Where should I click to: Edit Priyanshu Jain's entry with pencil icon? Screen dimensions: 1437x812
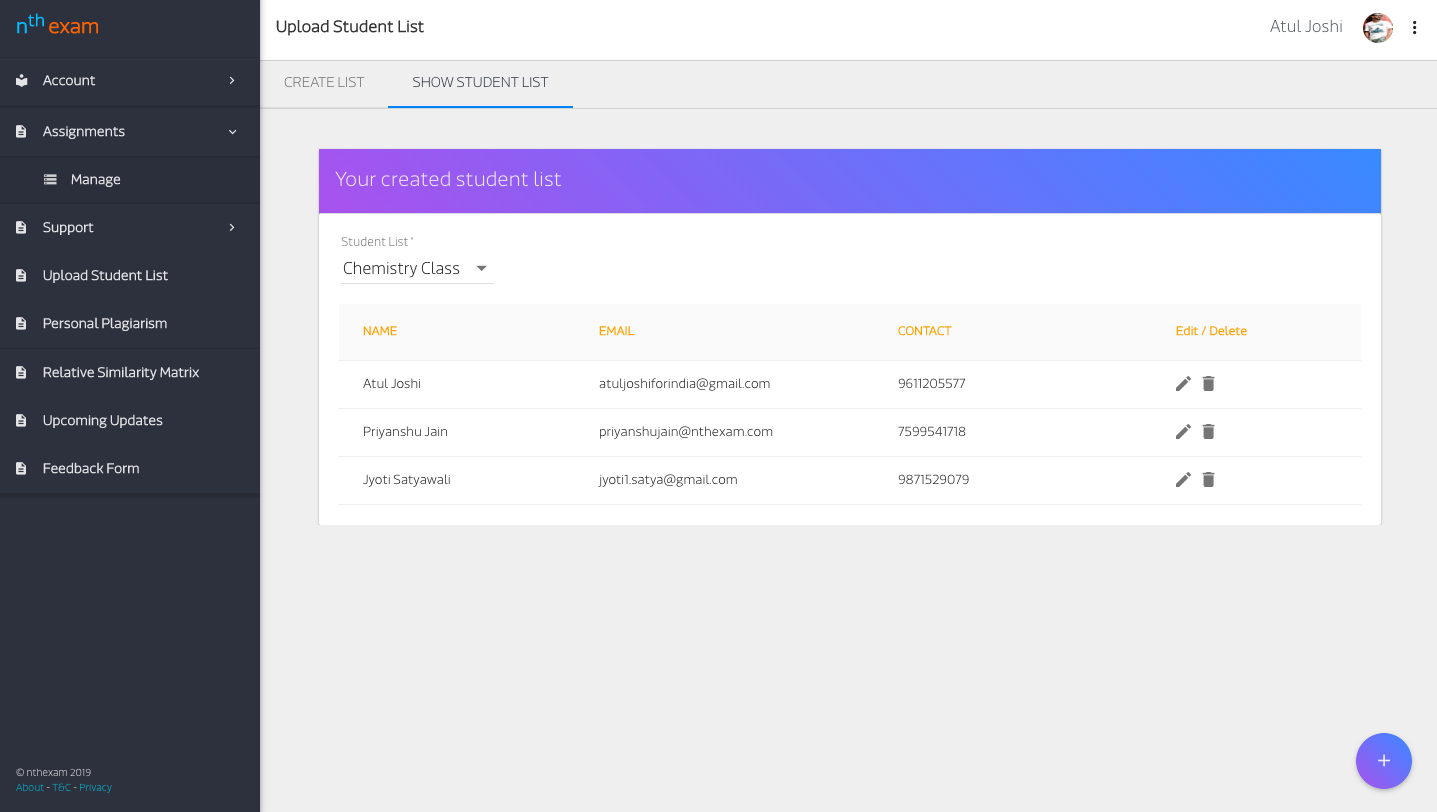1183,432
